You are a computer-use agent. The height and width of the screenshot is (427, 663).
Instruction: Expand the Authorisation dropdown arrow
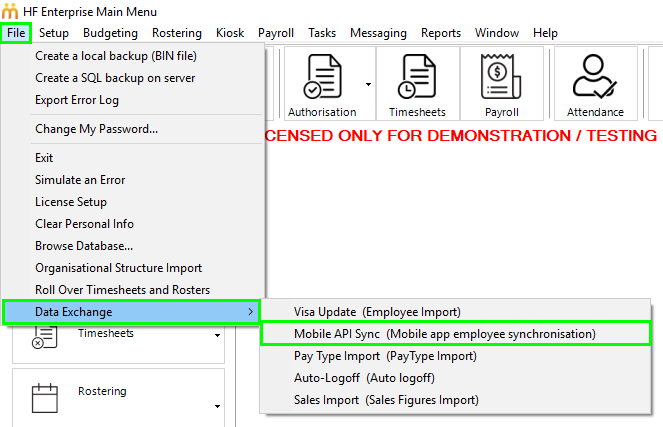pos(369,84)
